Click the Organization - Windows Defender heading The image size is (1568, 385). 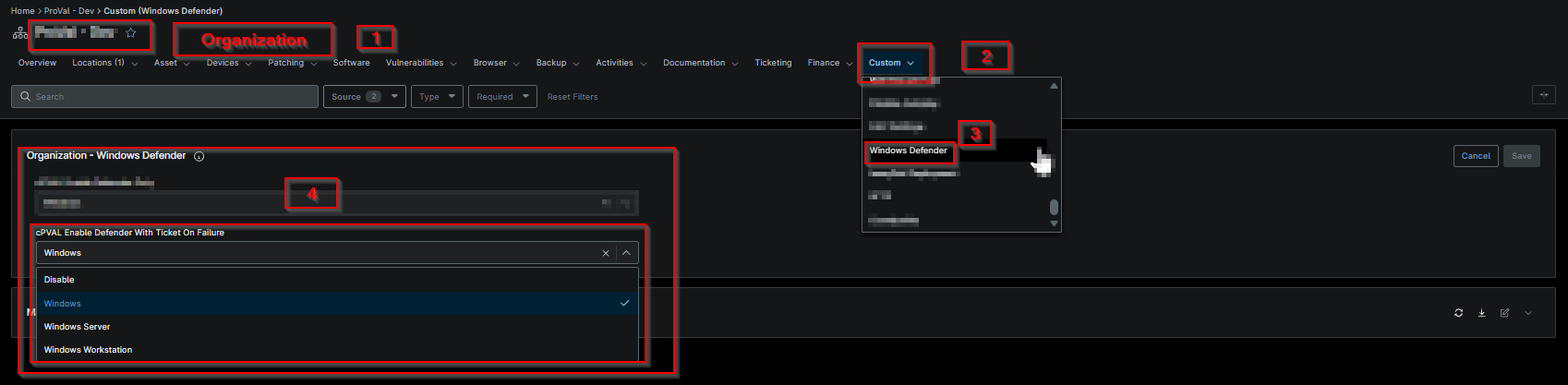point(106,156)
